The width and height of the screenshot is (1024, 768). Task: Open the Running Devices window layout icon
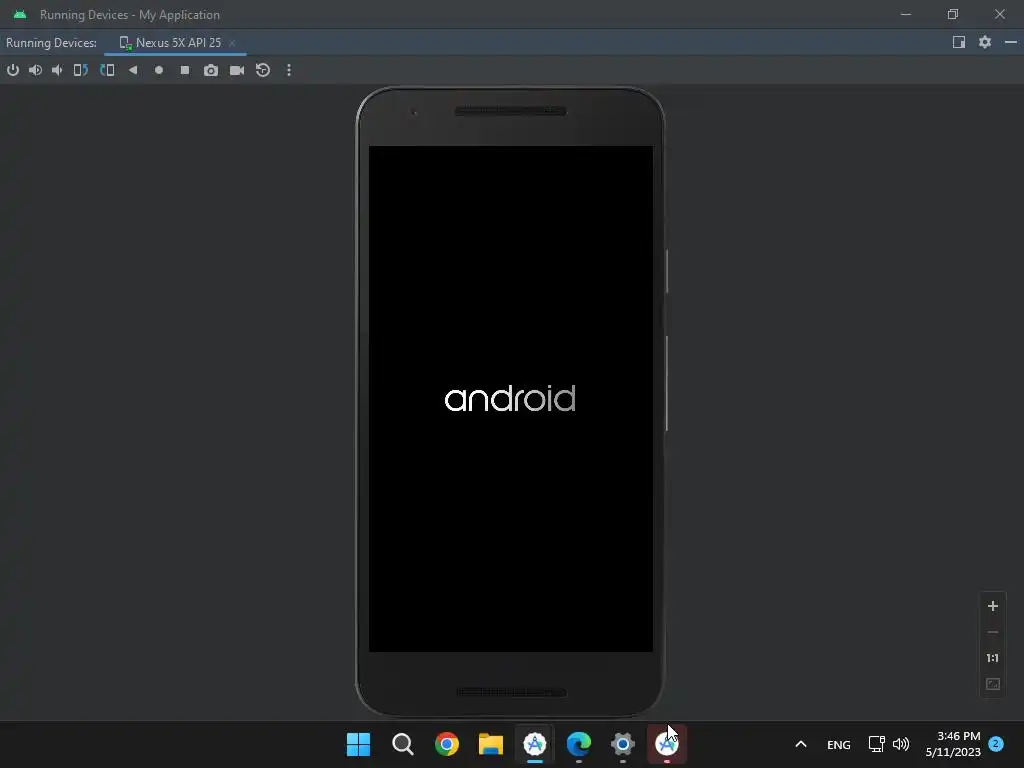click(959, 42)
